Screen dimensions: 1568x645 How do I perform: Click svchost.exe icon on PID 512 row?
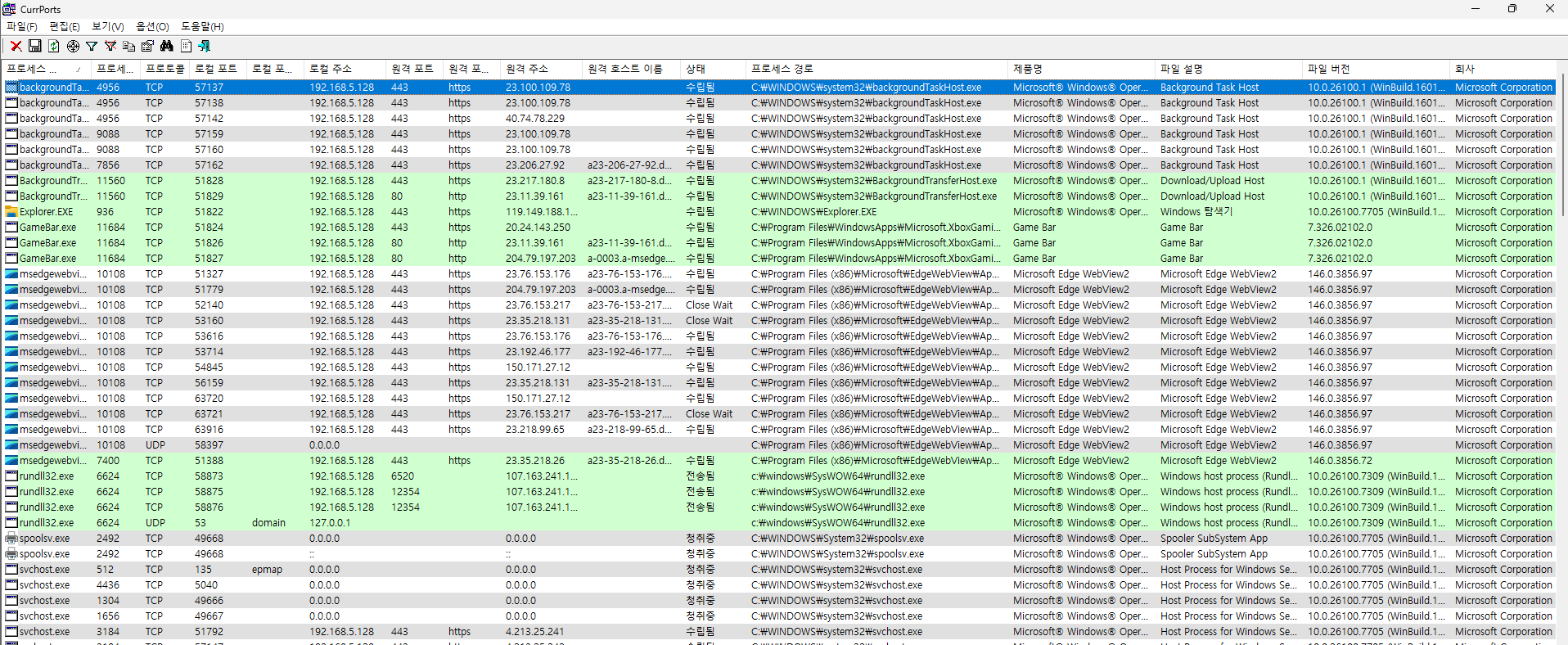click(11, 569)
